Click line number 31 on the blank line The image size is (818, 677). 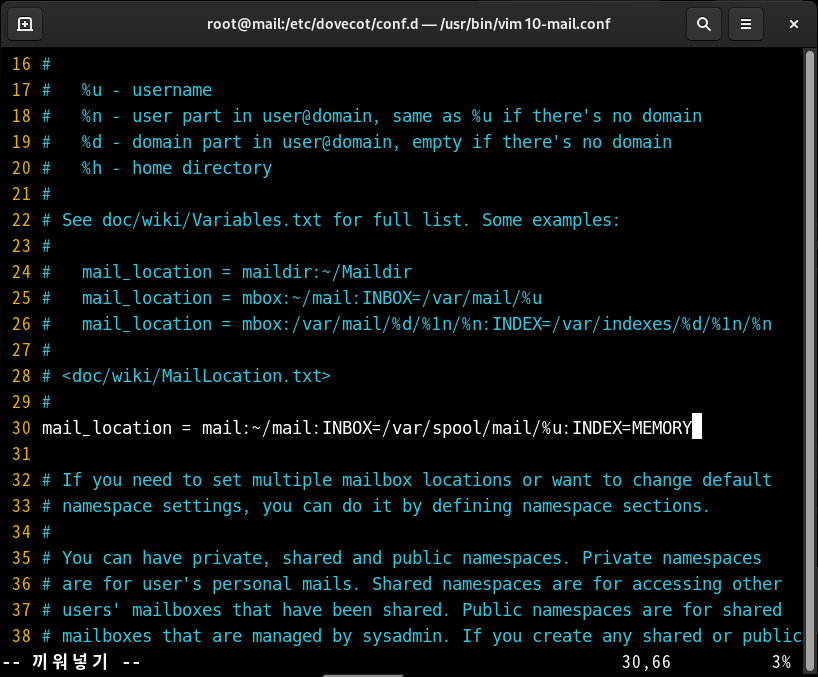tap(21, 454)
